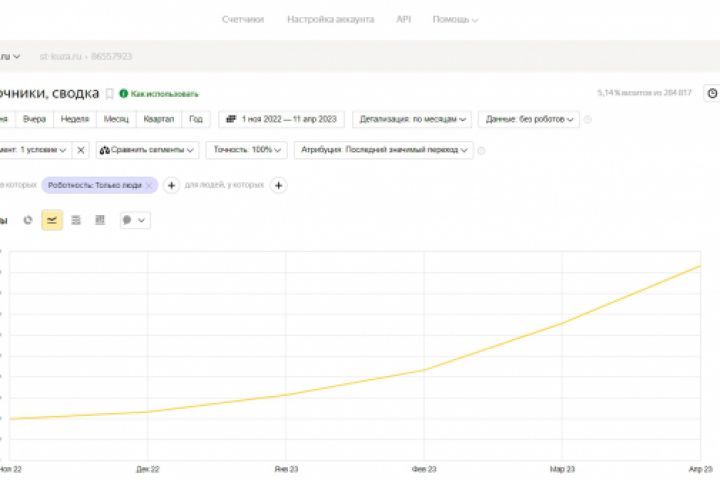Select the bar chart view icon
This screenshot has width=720, height=480.
click(x=100, y=220)
